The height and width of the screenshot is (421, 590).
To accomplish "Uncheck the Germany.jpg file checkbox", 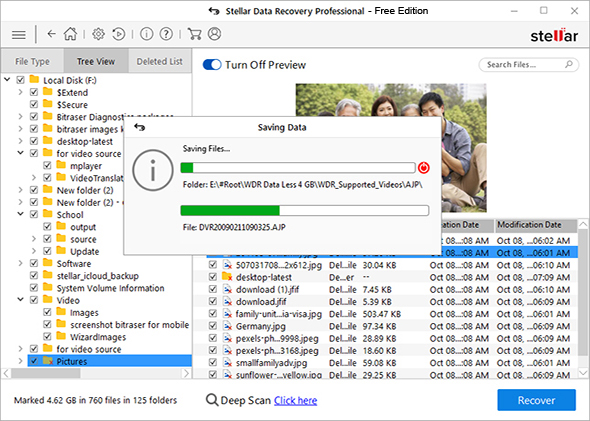I will [x=213, y=326].
